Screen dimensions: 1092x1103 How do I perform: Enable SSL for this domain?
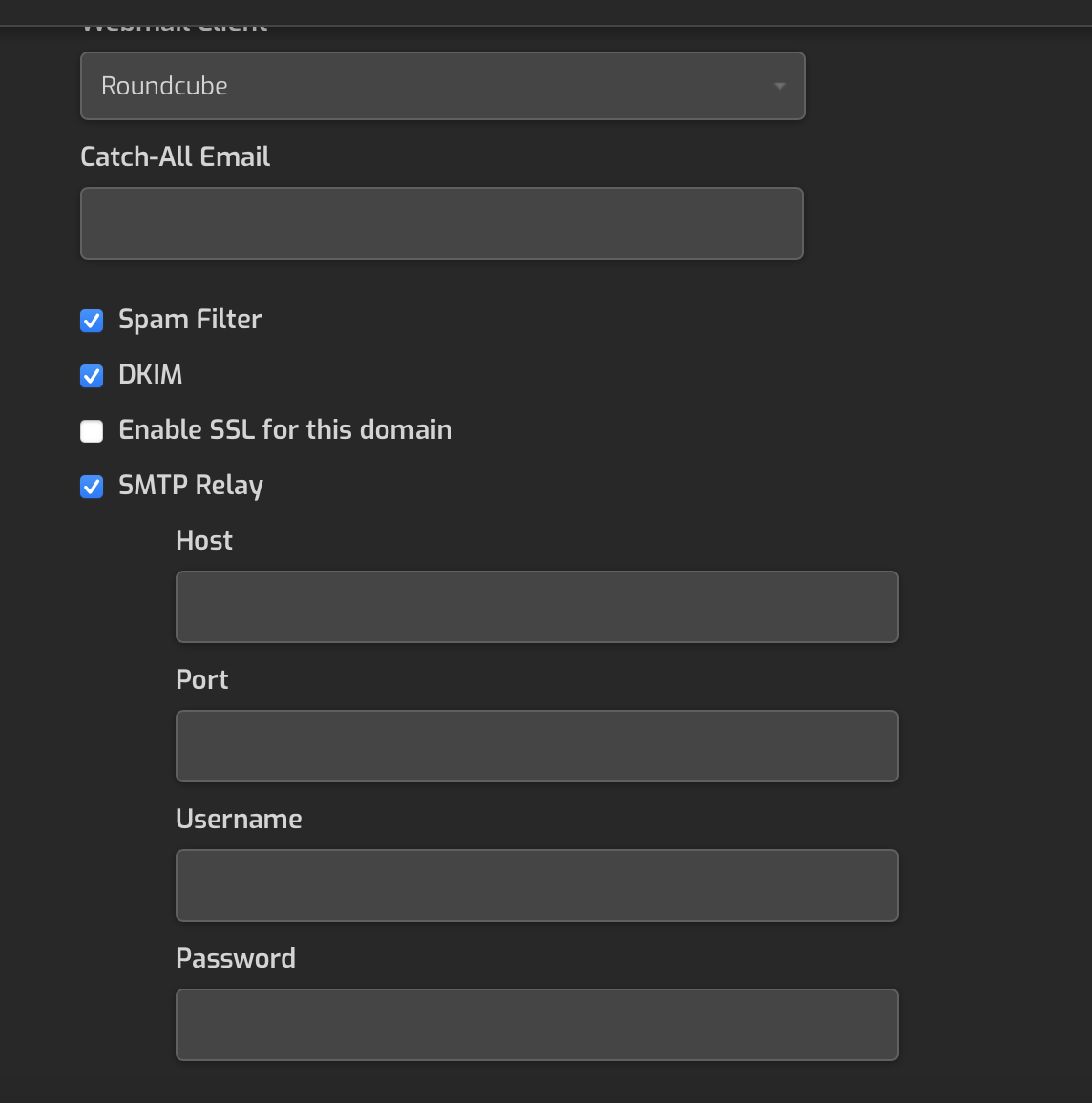91,430
